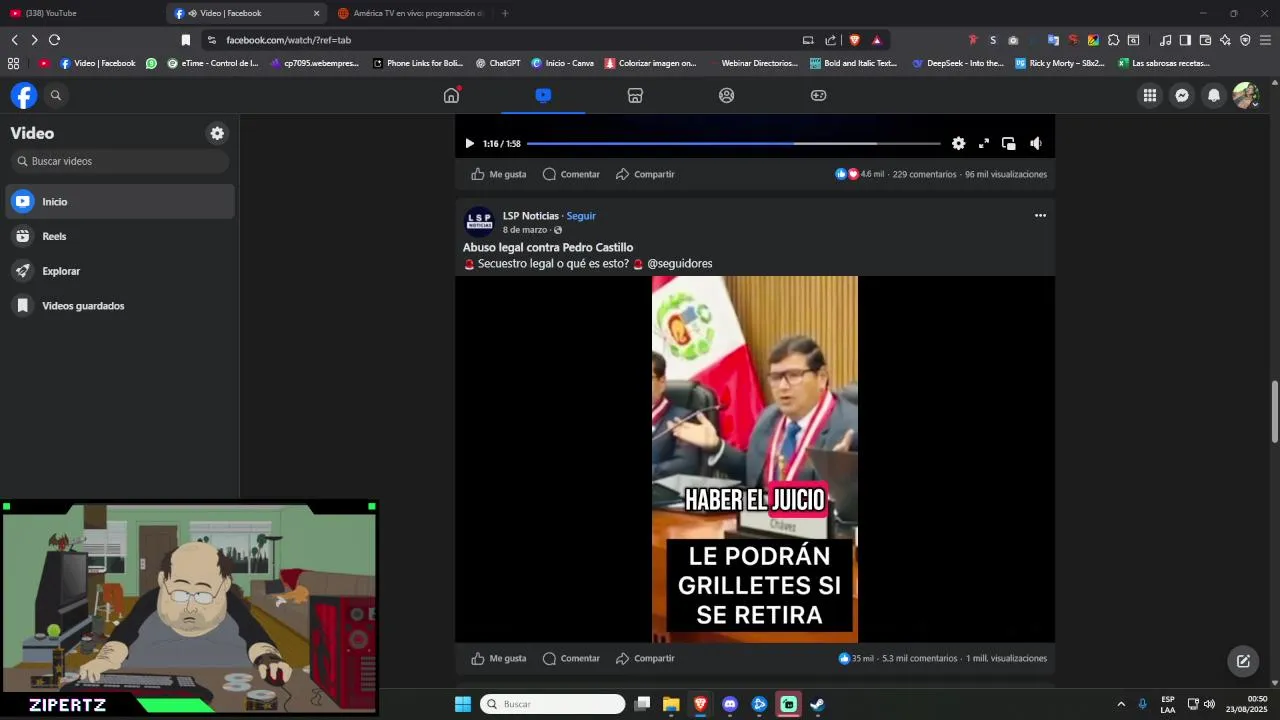
Task: Open LSP Noticias page name
Action: (531, 216)
